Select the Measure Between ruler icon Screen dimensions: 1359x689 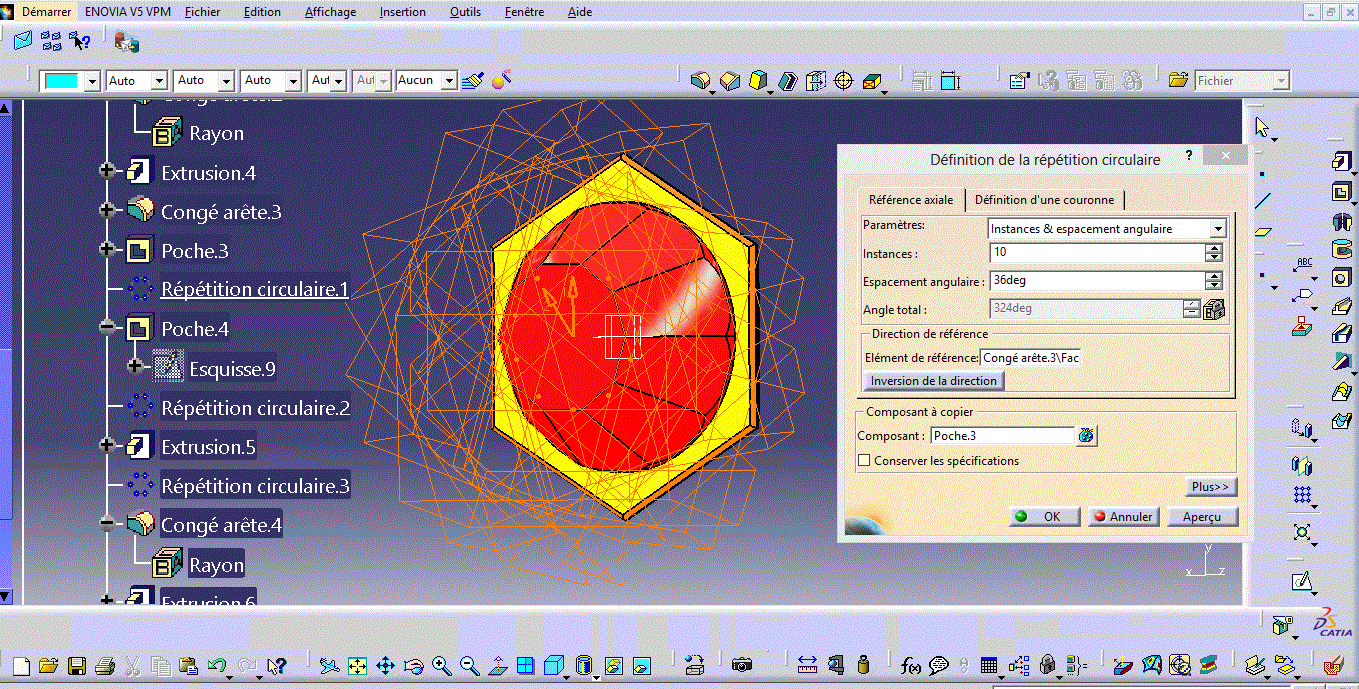coord(808,665)
